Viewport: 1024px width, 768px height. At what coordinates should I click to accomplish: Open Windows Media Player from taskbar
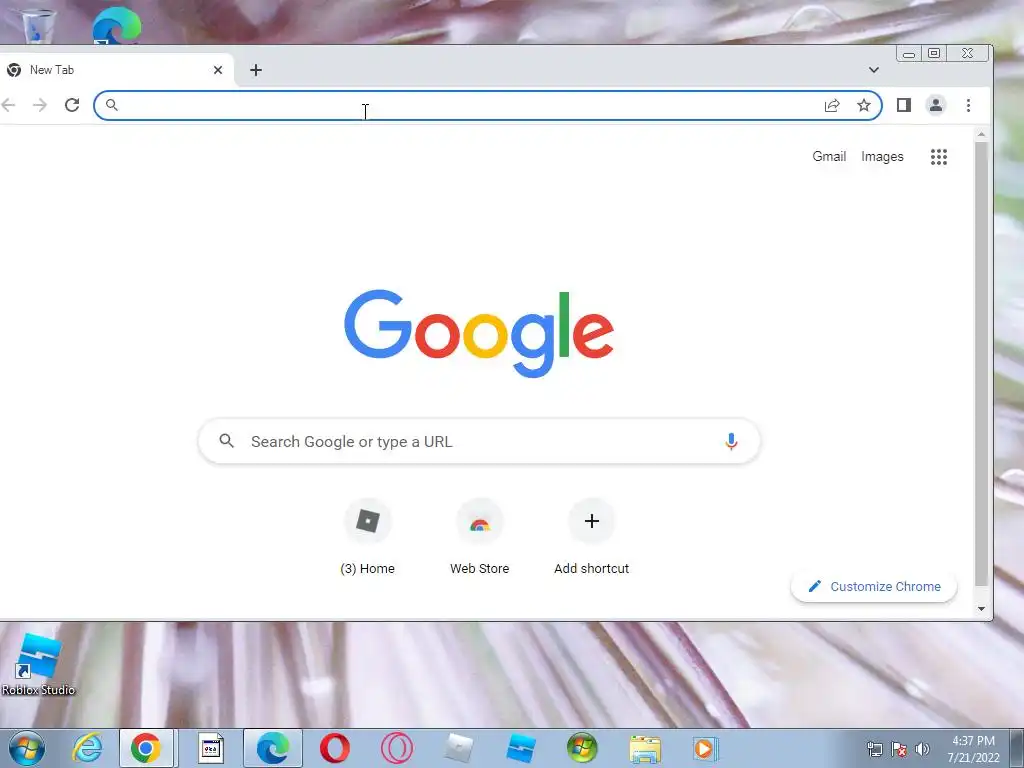706,748
